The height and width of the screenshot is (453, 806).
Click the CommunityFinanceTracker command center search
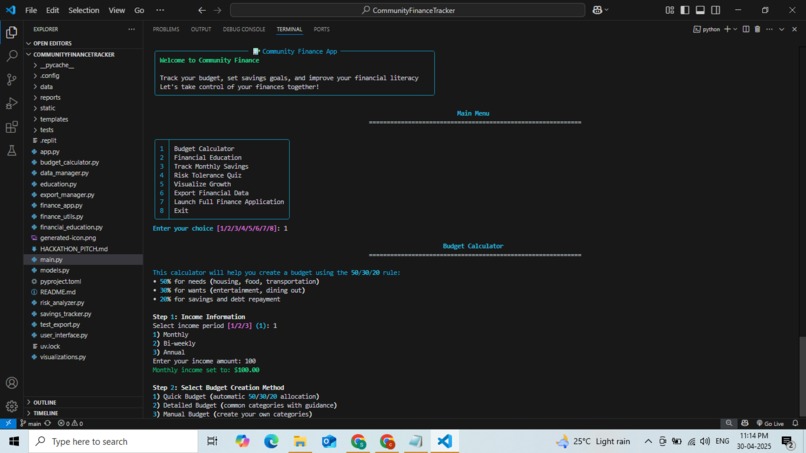(408, 10)
